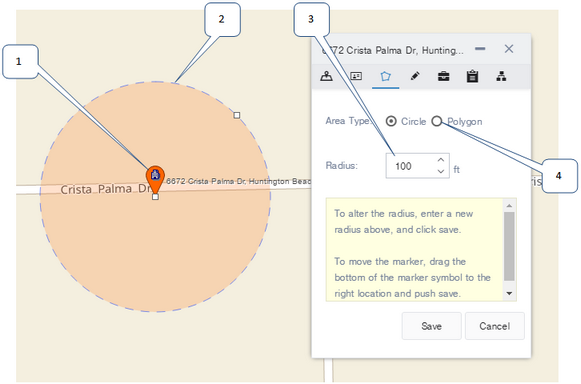Click the 'To alter the radius' help text
The width and height of the screenshot is (581, 384).
click(x=404, y=222)
